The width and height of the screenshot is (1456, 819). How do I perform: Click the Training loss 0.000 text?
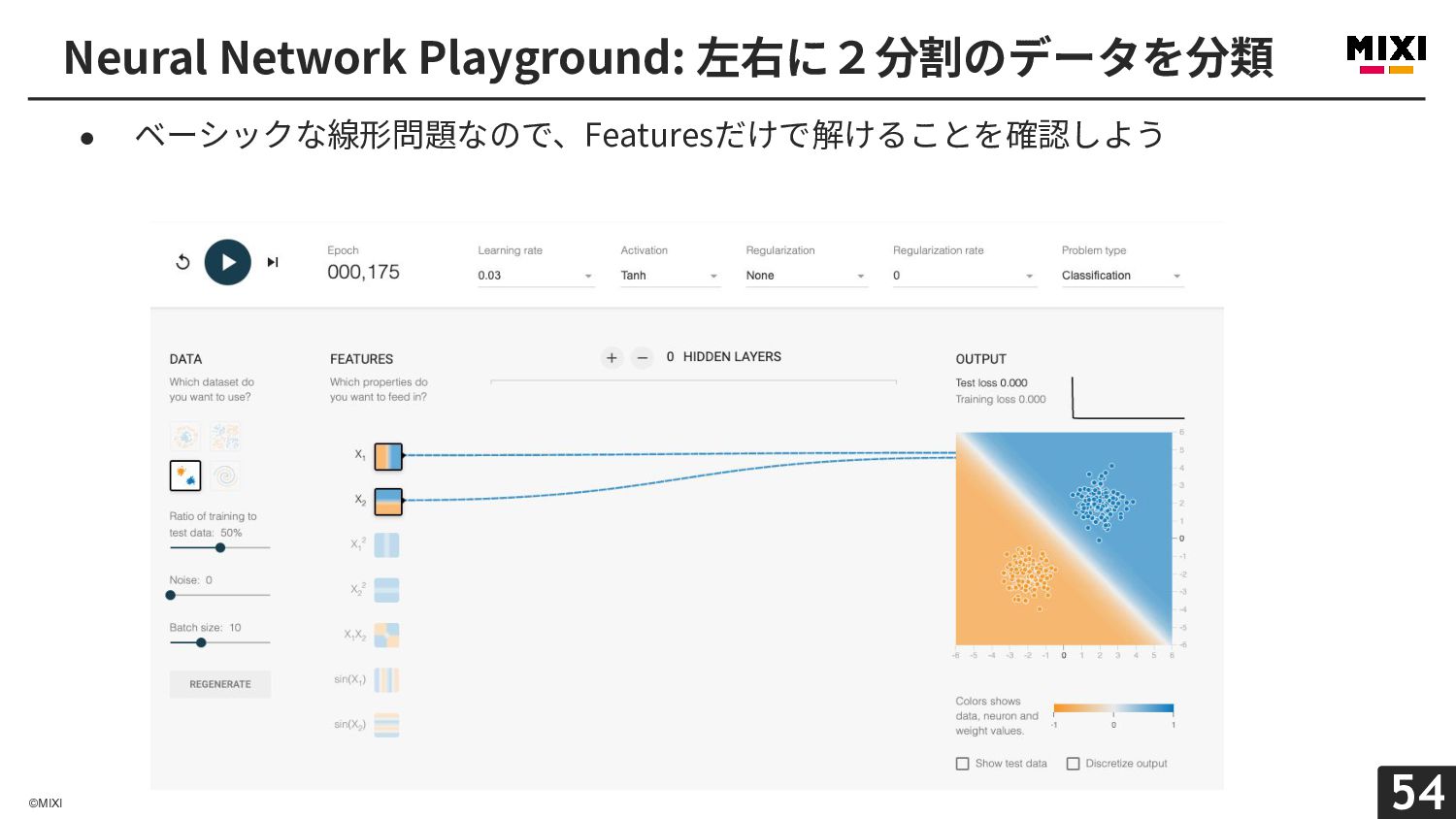(x=1001, y=399)
